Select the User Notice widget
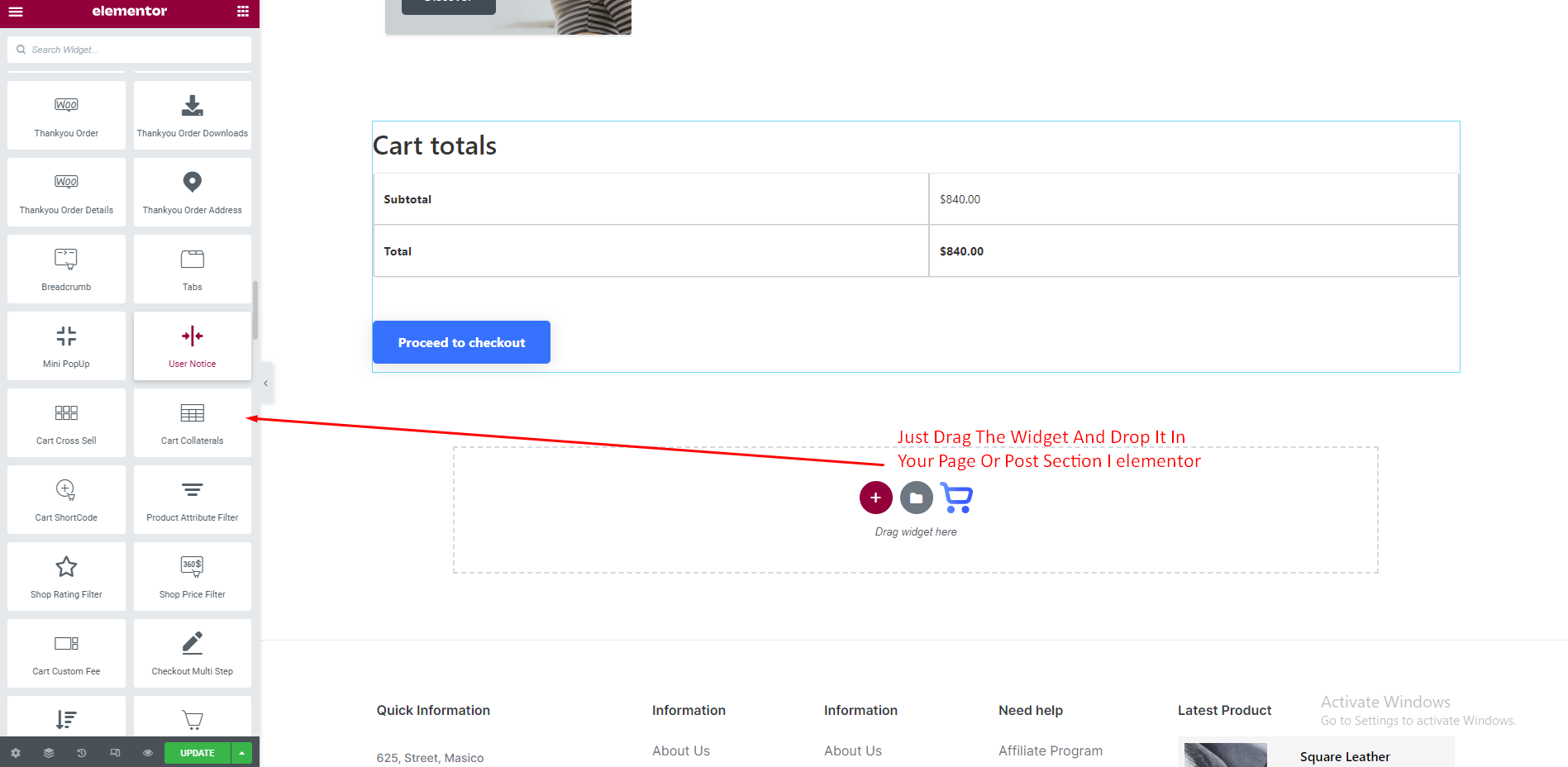Image resolution: width=1568 pixels, height=767 pixels. pos(192,345)
